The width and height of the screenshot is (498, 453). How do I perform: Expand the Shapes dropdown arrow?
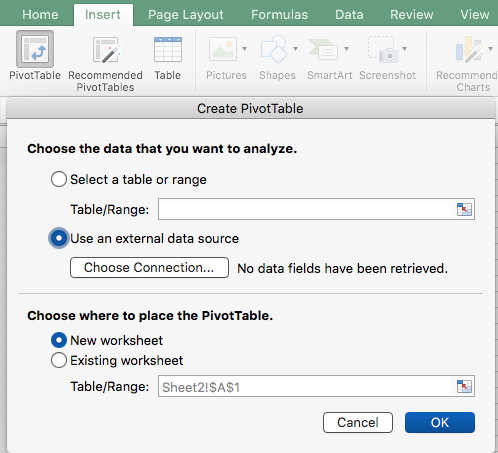click(x=295, y=49)
